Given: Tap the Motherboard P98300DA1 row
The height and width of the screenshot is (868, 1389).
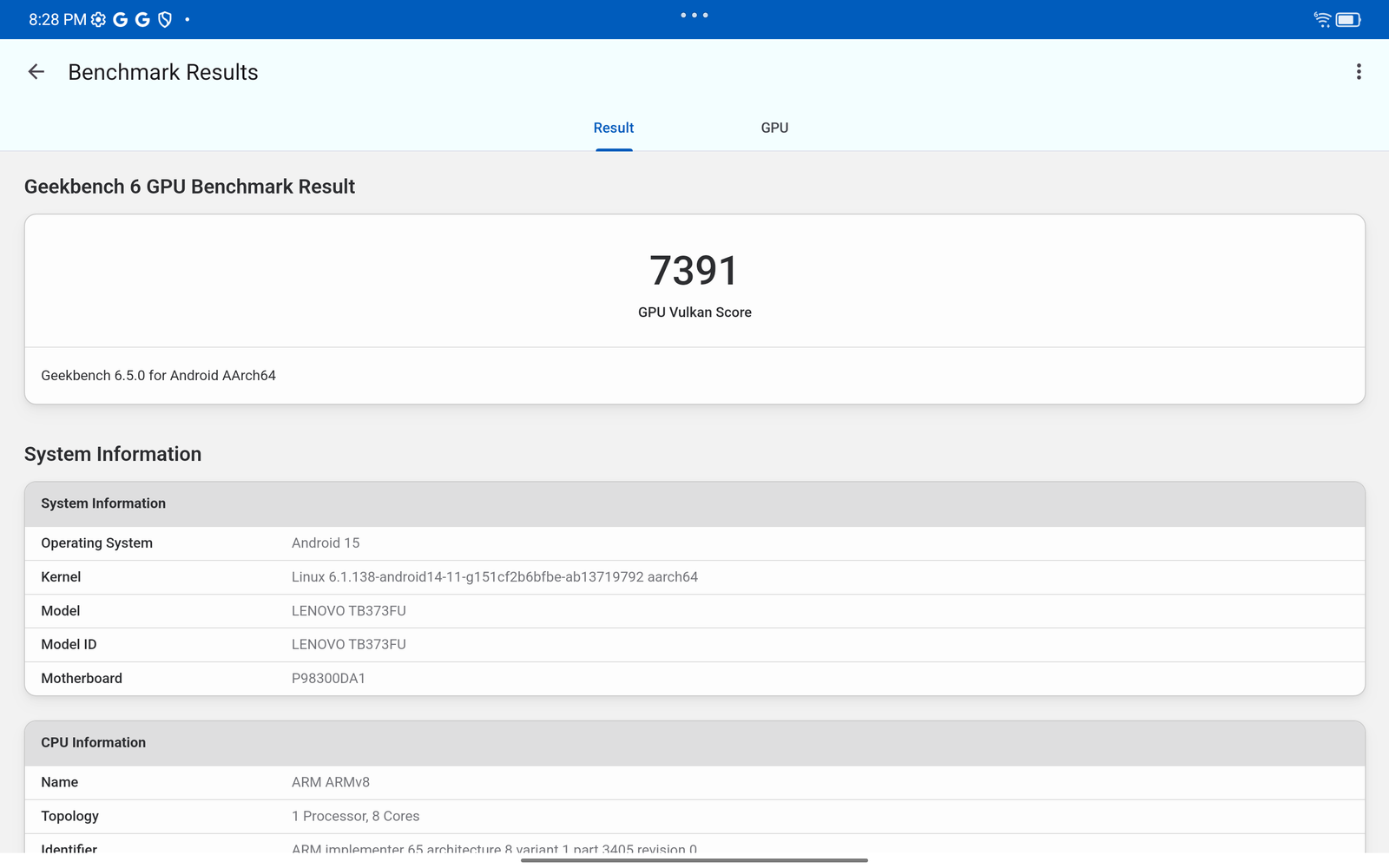Looking at the screenshot, I should (x=694, y=679).
